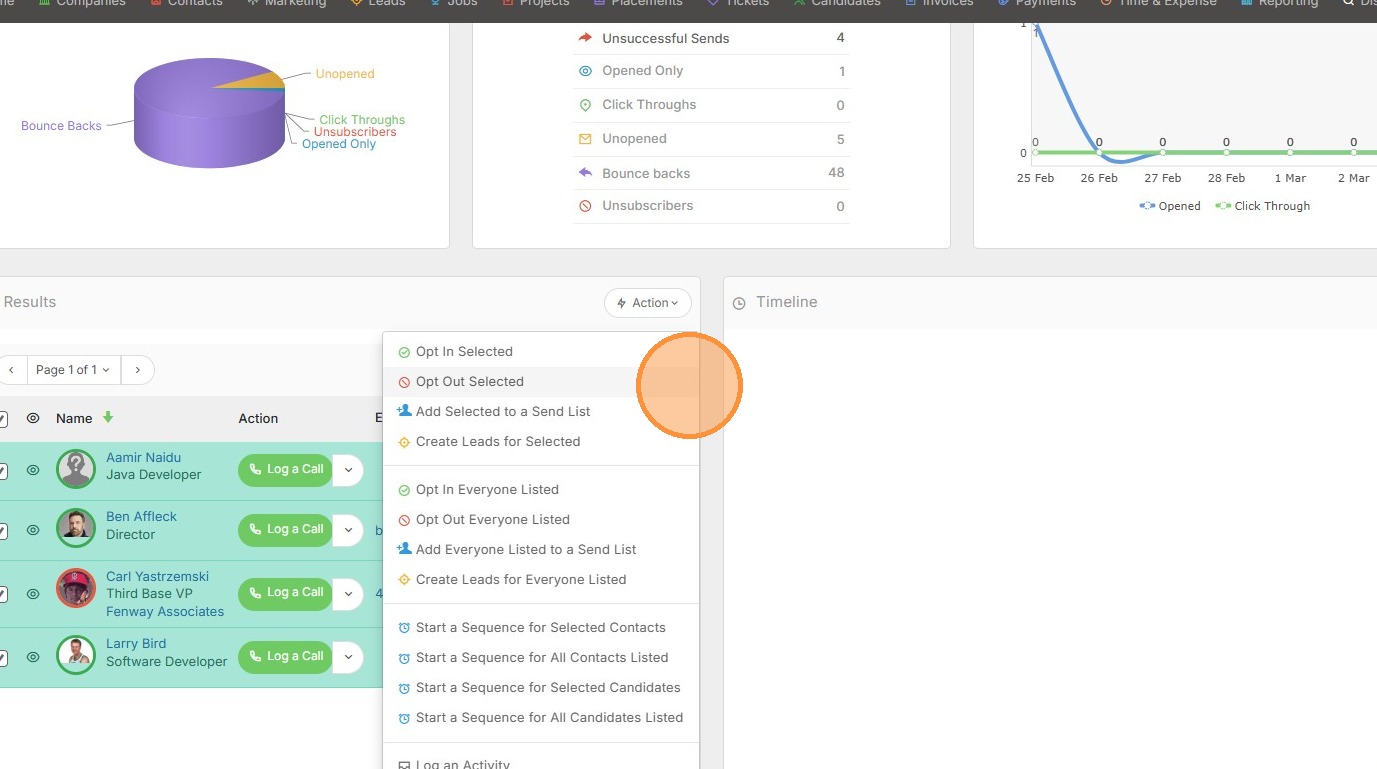Toggle the Opened series in chart legend
1377x769 pixels.
tap(1170, 206)
